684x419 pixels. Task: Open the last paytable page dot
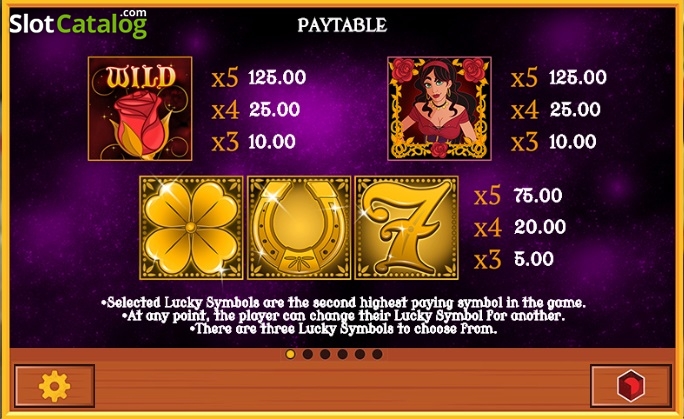(377, 354)
